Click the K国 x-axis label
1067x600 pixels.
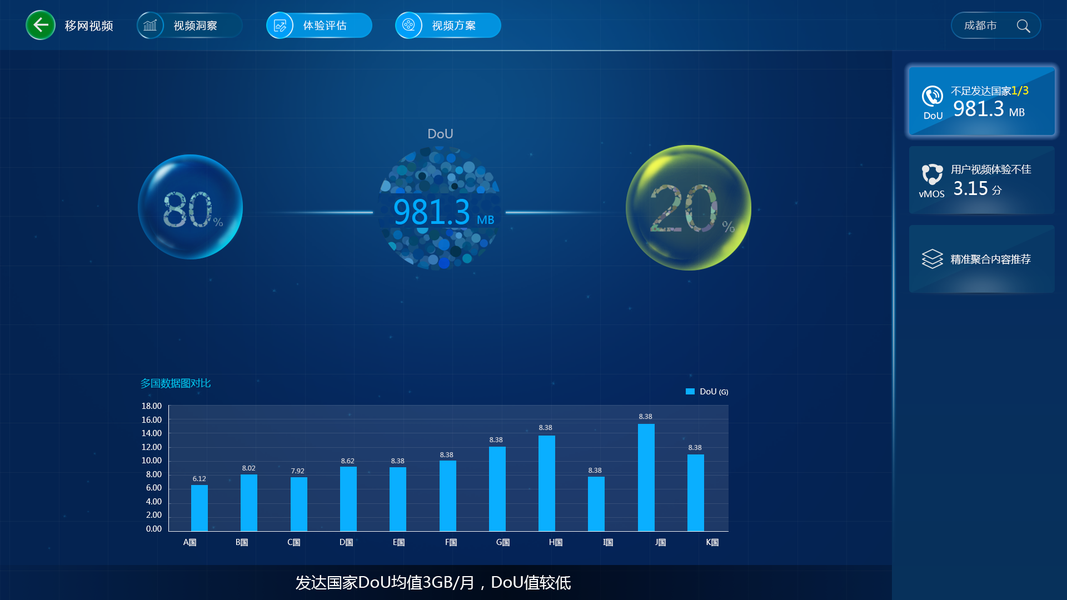pos(712,542)
